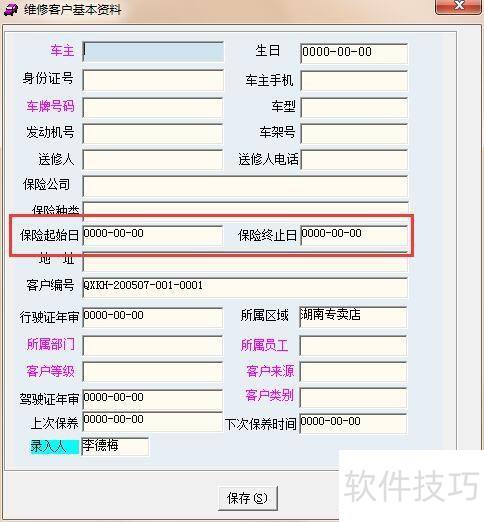The height and width of the screenshot is (522, 484).
Task: Click the 车主 purple label
Action: coord(62,51)
